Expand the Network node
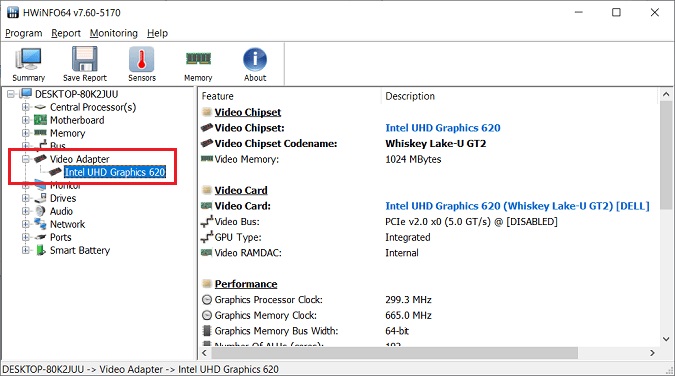675x376 pixels. tap(26, 224)
